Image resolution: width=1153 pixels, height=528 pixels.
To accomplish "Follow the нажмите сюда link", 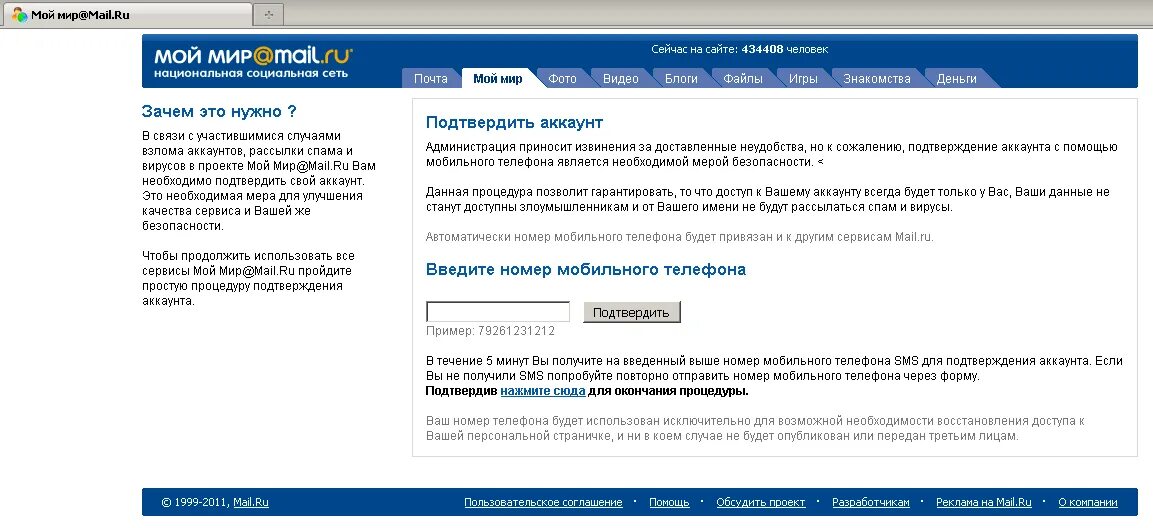I will (543, 391).
